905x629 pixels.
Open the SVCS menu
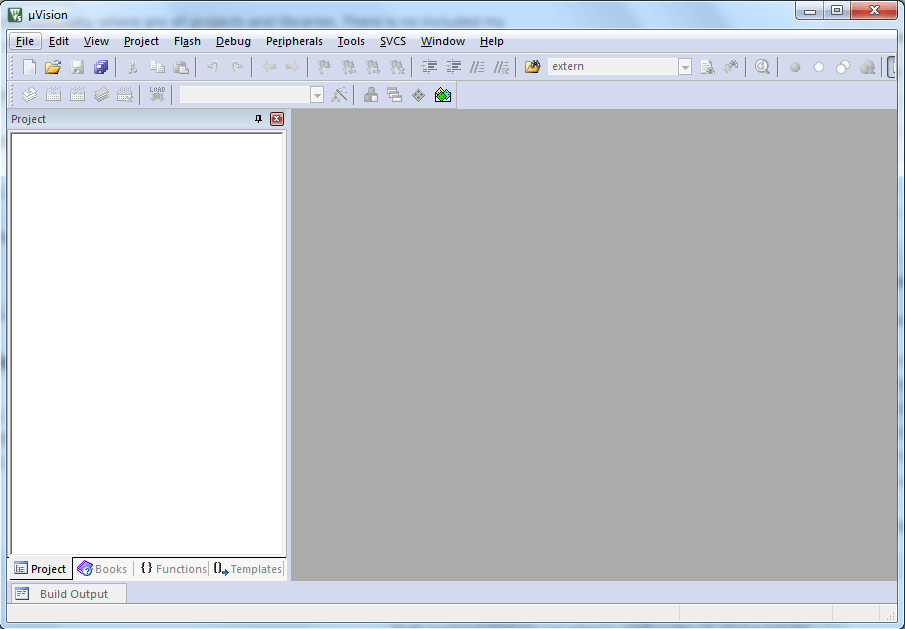392,41
